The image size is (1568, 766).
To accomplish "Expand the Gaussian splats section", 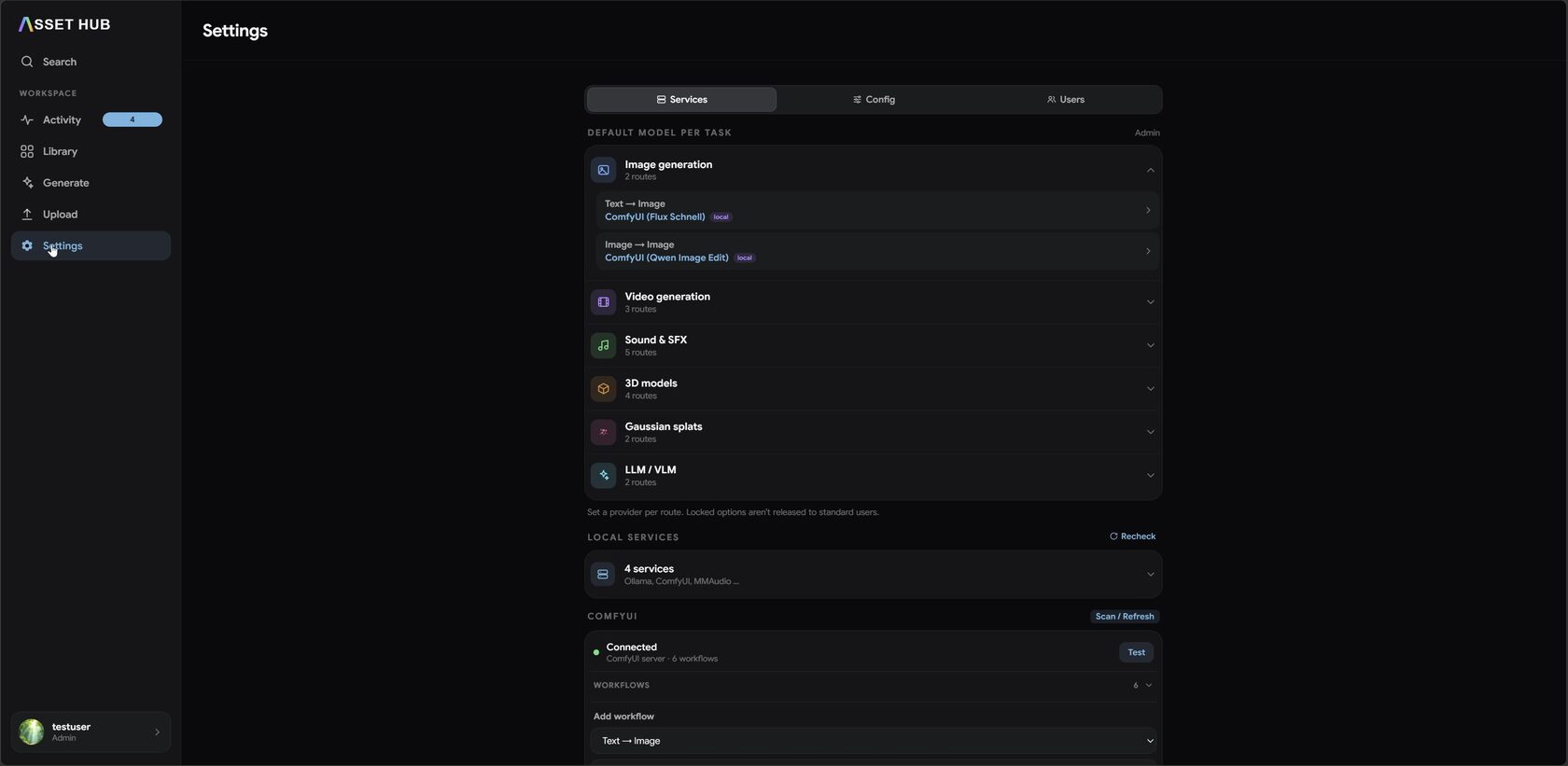I will 1150,432.
